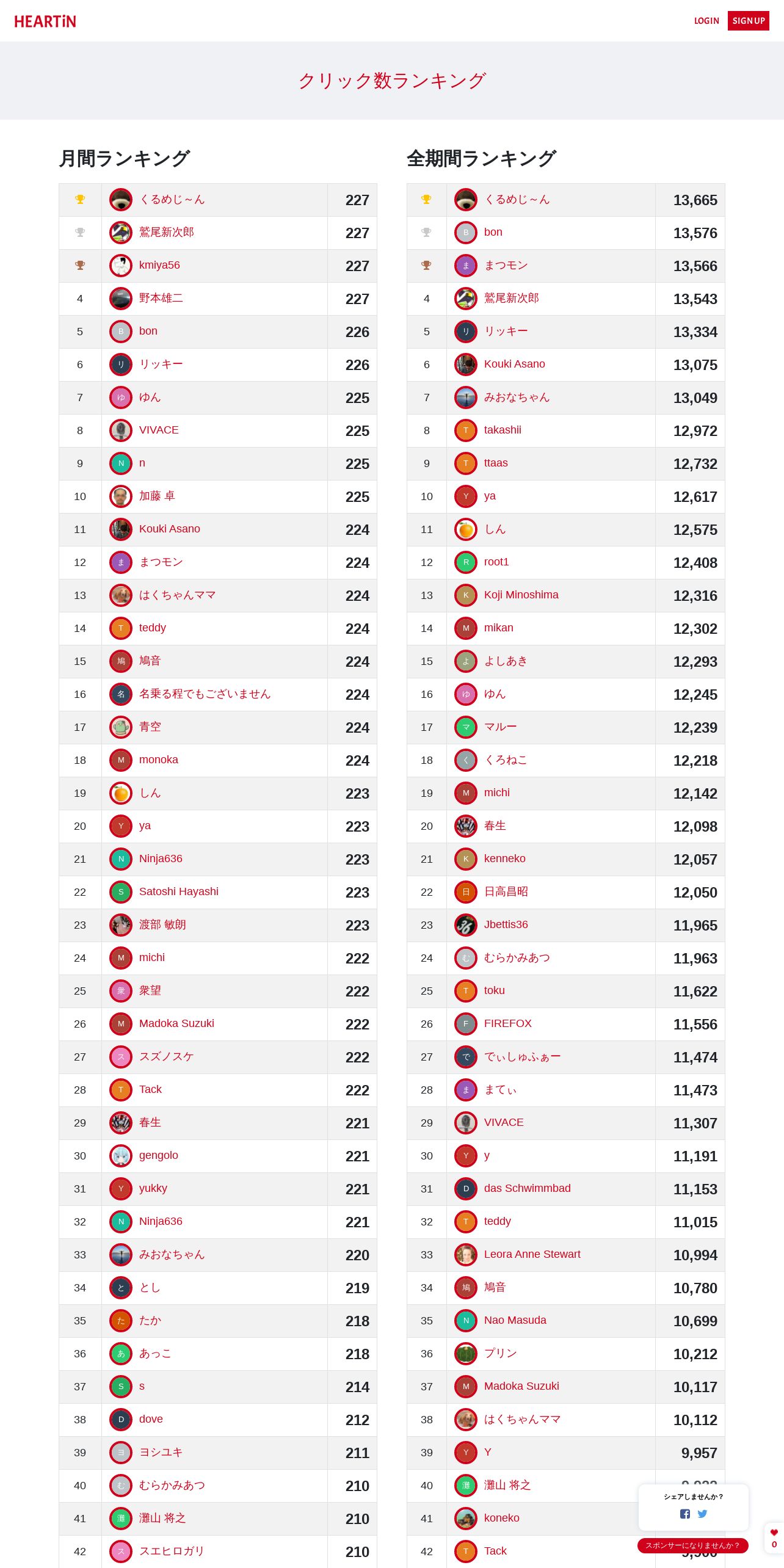The image size is (784, 1568).
Task: Click the bronze trophy next to kmiya56
Action: tap(80, 266)
